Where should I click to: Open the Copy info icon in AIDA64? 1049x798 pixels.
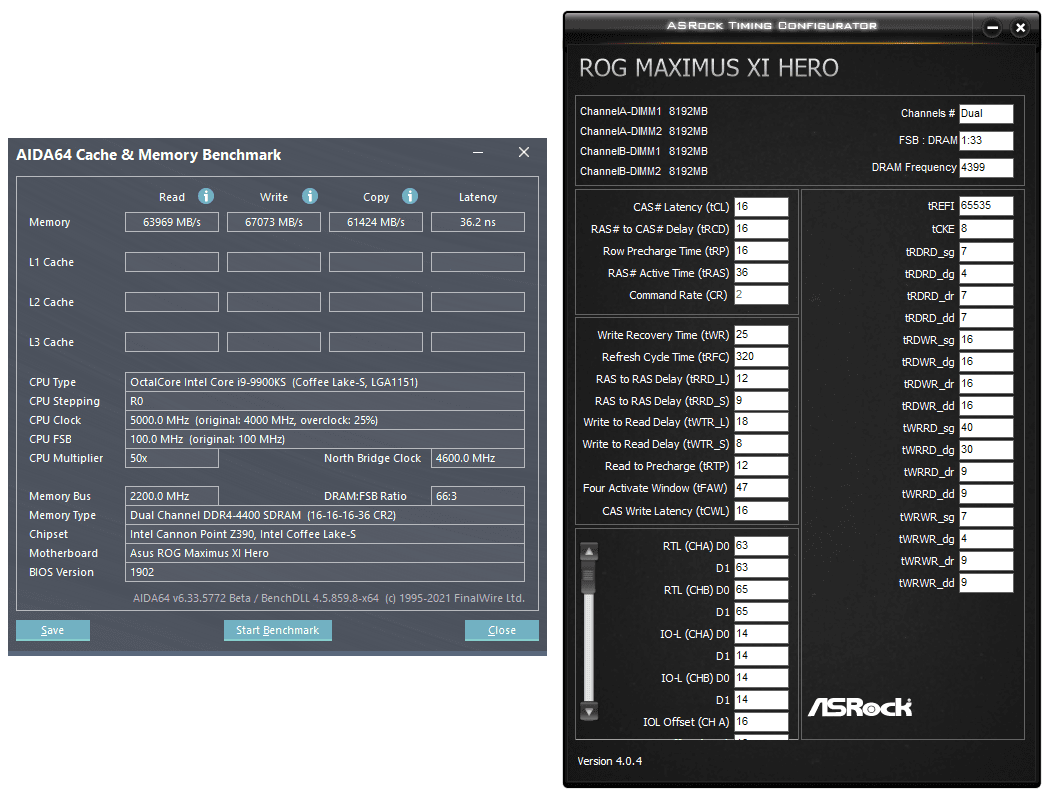pyautogui.click(x=410, y=196)
